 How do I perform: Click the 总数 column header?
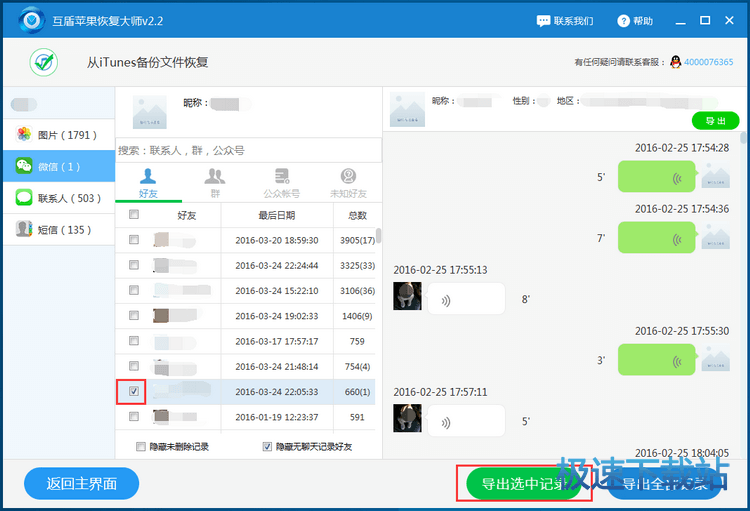357,215
